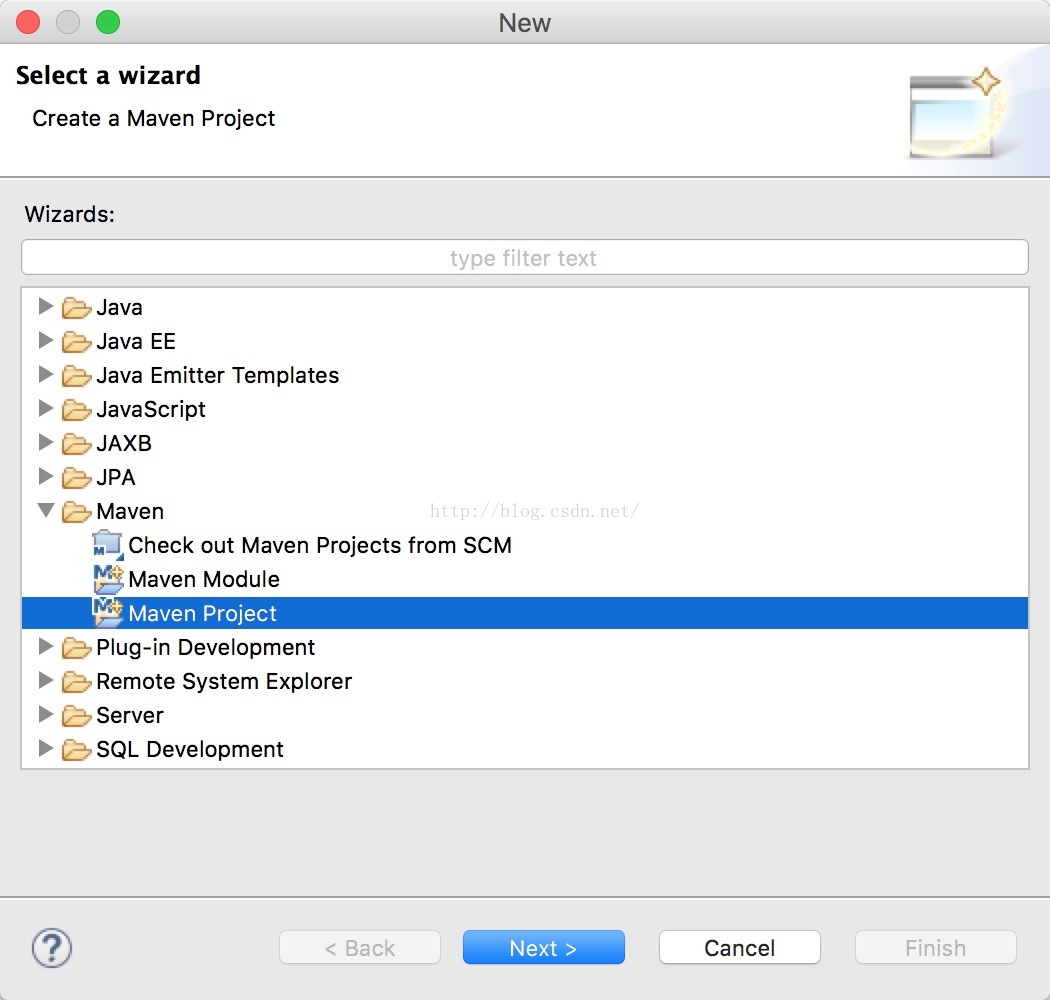This screenshot has width=1050, height=1000.
Task: Select the JavaScript label
Action: click(151, 410)
